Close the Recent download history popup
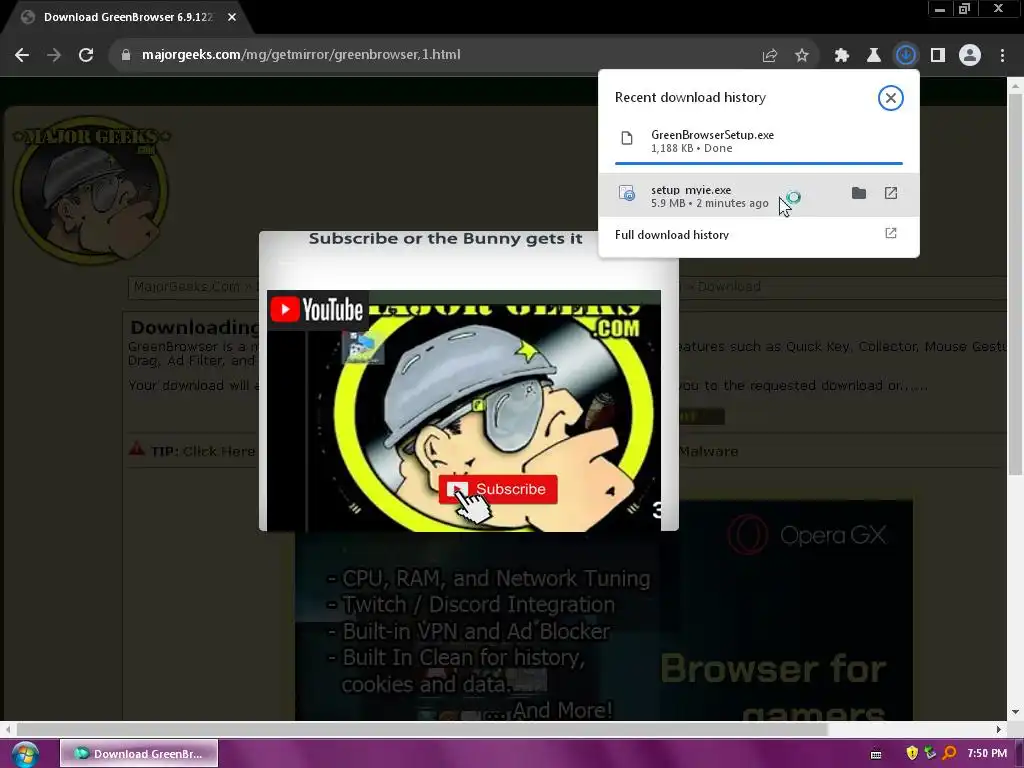 pos(890,98)
